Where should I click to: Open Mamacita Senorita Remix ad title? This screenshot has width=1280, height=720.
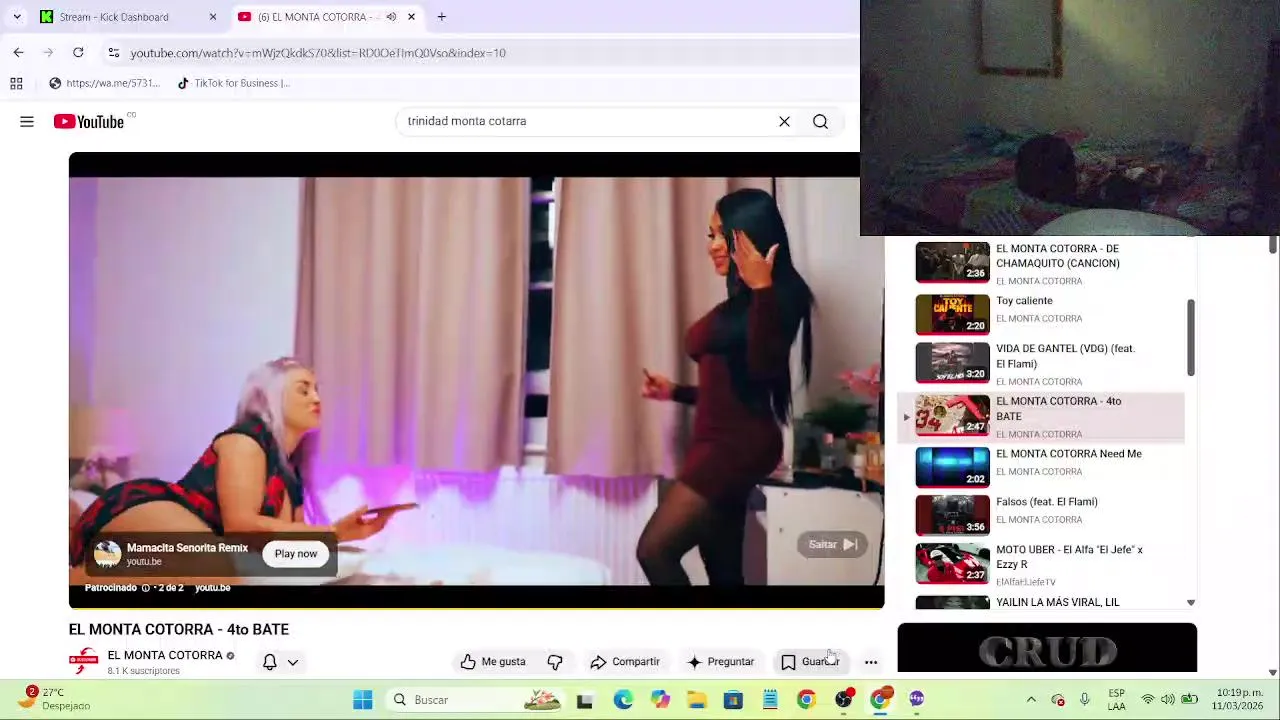tap(187, 548)
